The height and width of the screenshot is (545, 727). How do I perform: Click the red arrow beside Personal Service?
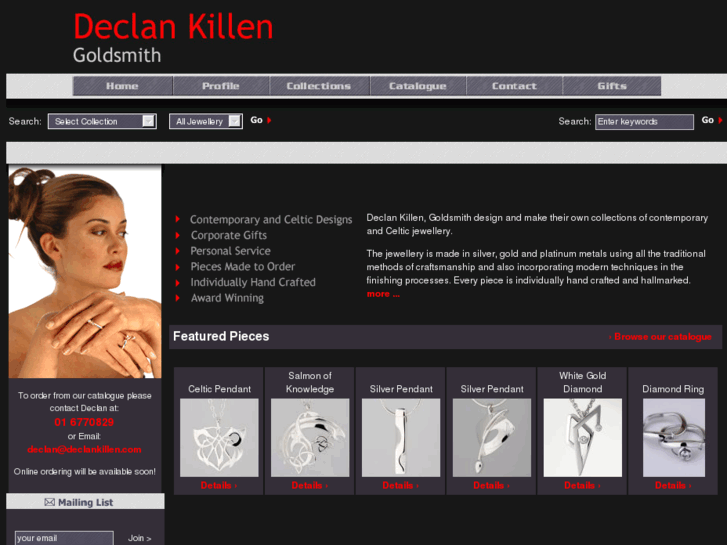[x=178, y=251]
